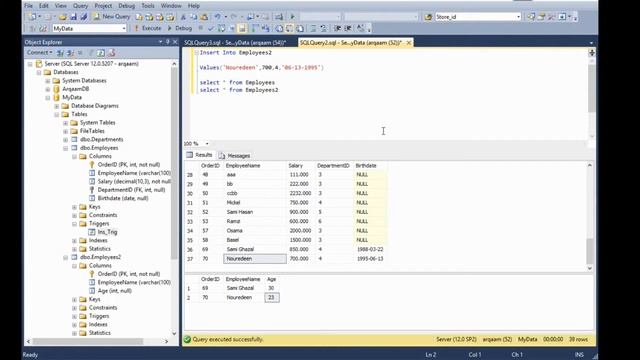Image resolution: width=640 pixels, height=360 pixels.
Task: Select the FileTables folder
Action: pos(92,131)
